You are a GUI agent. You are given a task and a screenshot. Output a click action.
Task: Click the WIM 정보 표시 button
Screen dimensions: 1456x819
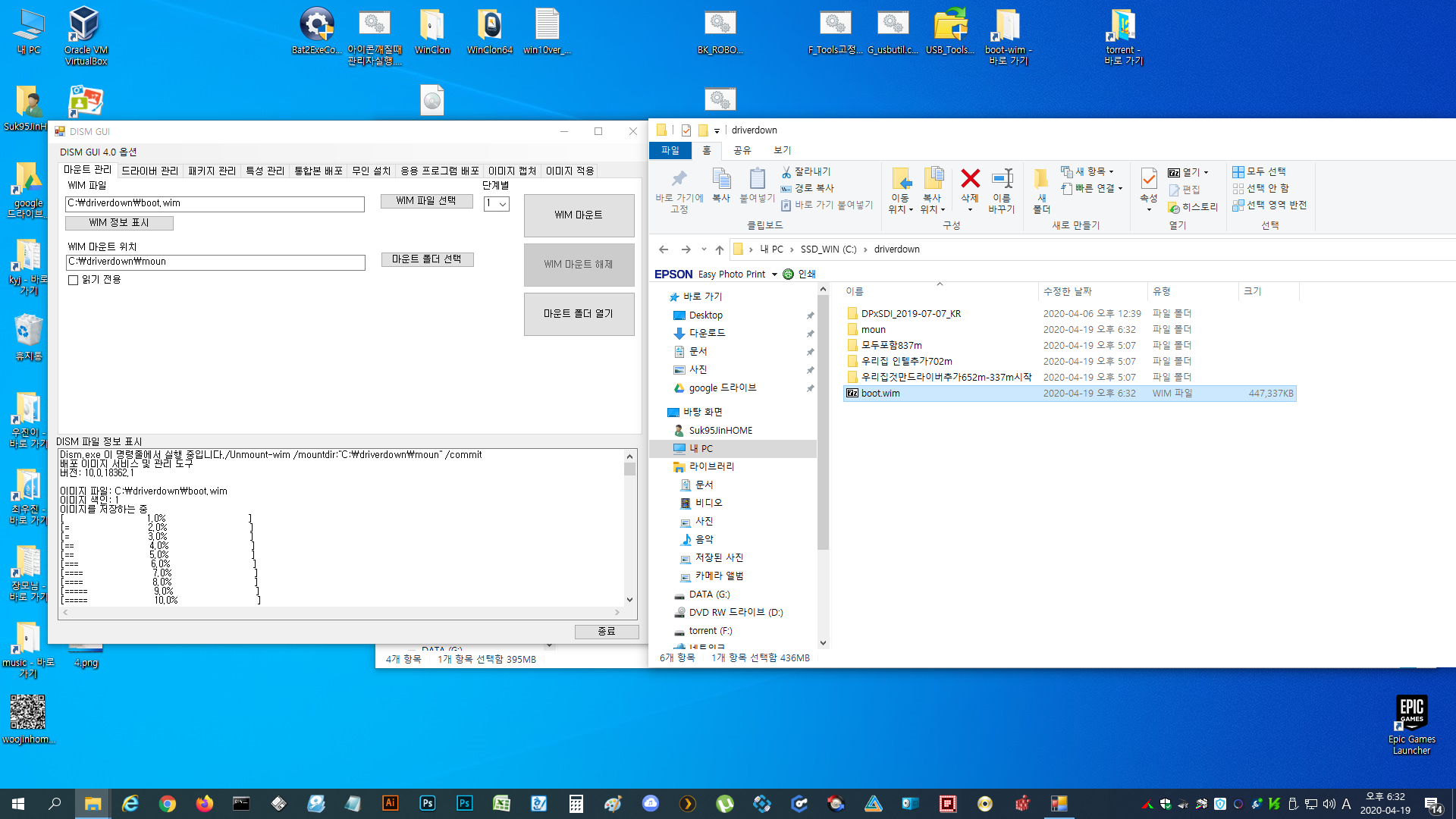click(119, 223)
